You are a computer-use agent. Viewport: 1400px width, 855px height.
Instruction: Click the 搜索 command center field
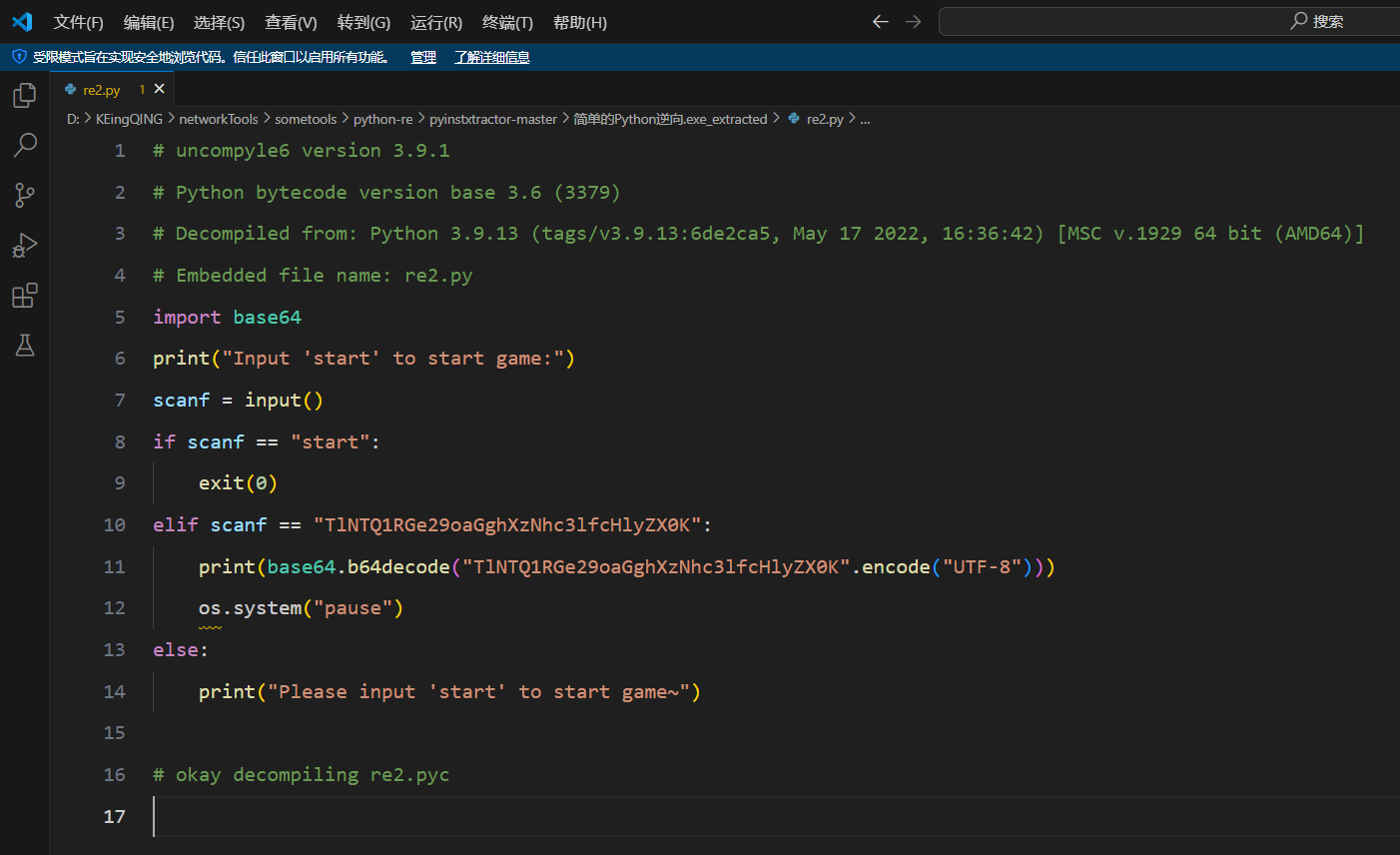point(1169,21)
